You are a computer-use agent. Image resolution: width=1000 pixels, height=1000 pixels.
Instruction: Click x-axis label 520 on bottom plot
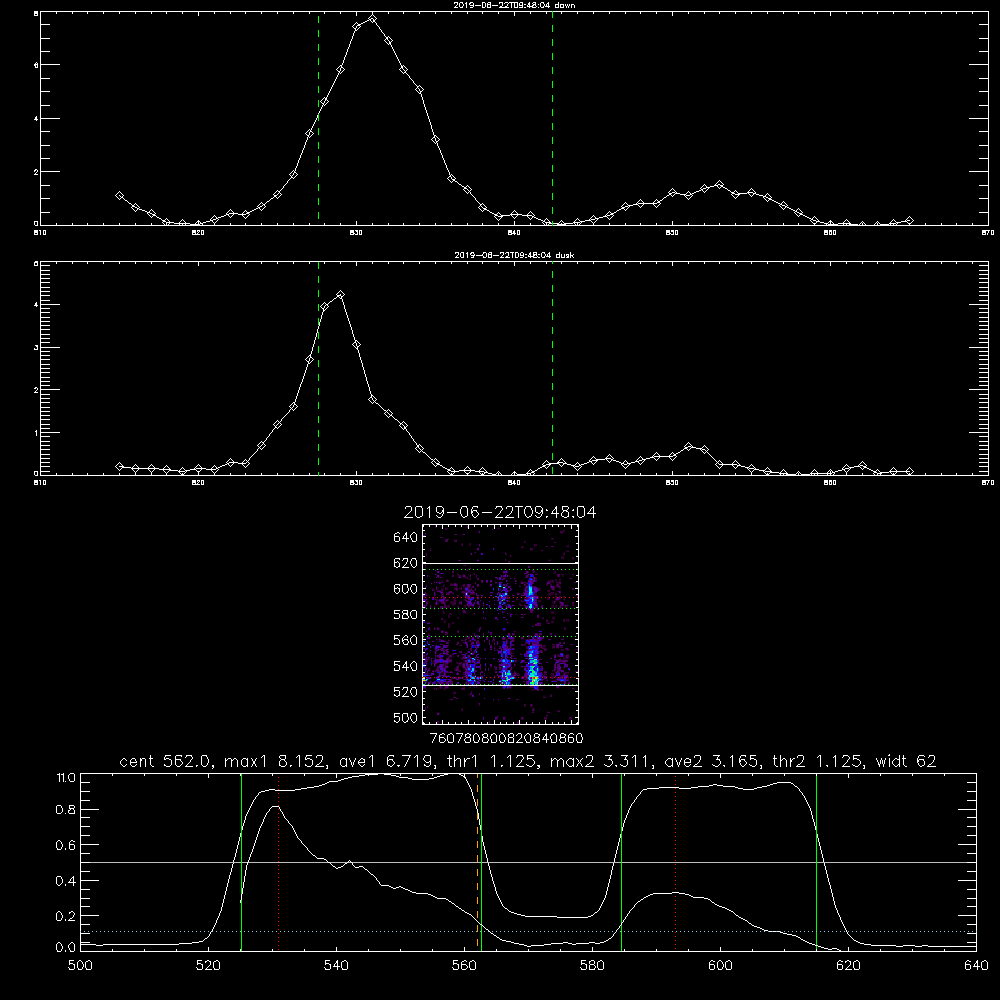click(x=208, y=966)
